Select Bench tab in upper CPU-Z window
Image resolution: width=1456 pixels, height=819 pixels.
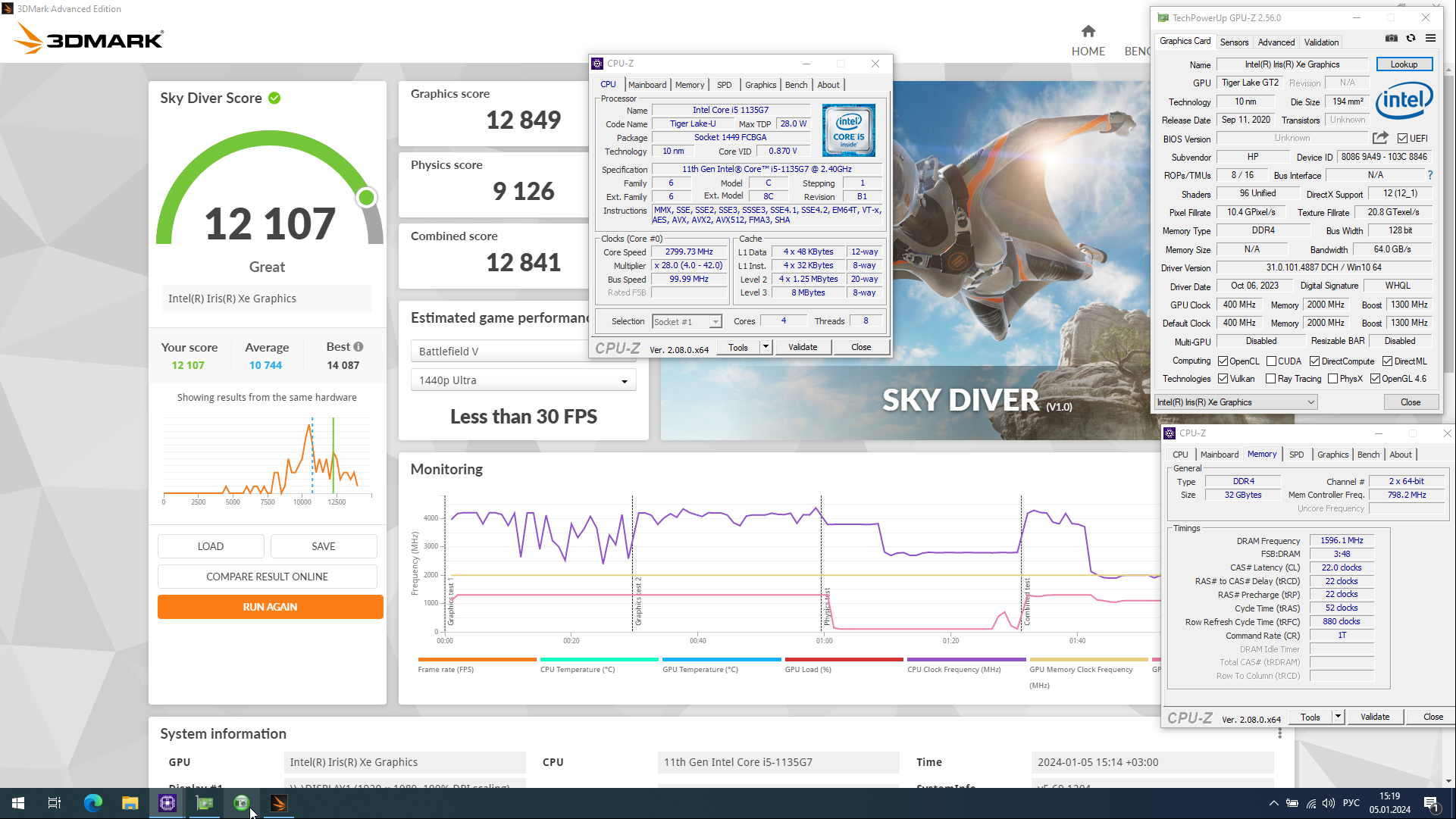796,85
